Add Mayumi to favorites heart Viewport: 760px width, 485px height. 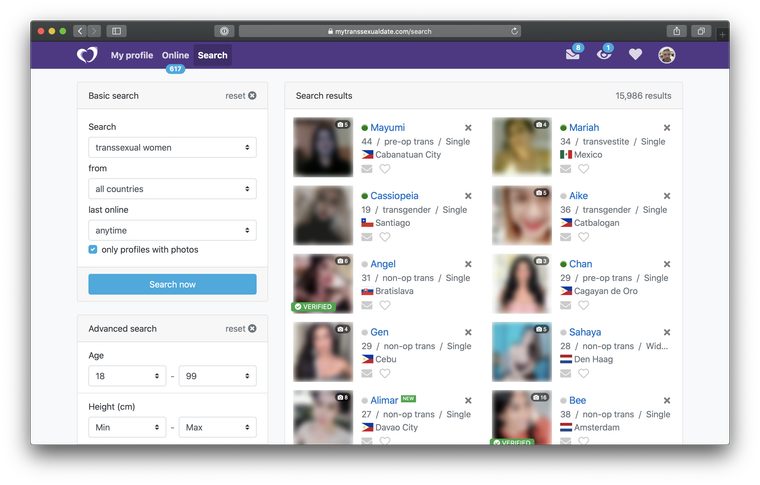tap(385, 169)
